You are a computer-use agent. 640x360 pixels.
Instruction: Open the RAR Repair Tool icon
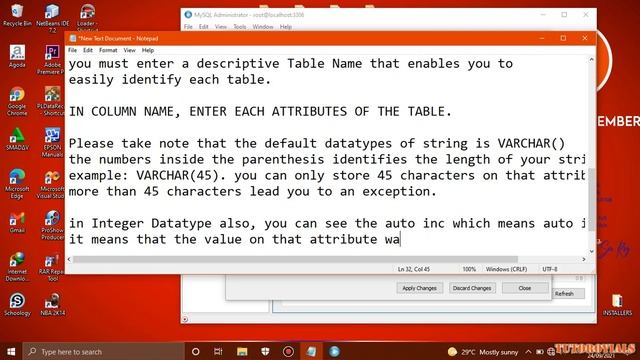[x=51, y=268]
